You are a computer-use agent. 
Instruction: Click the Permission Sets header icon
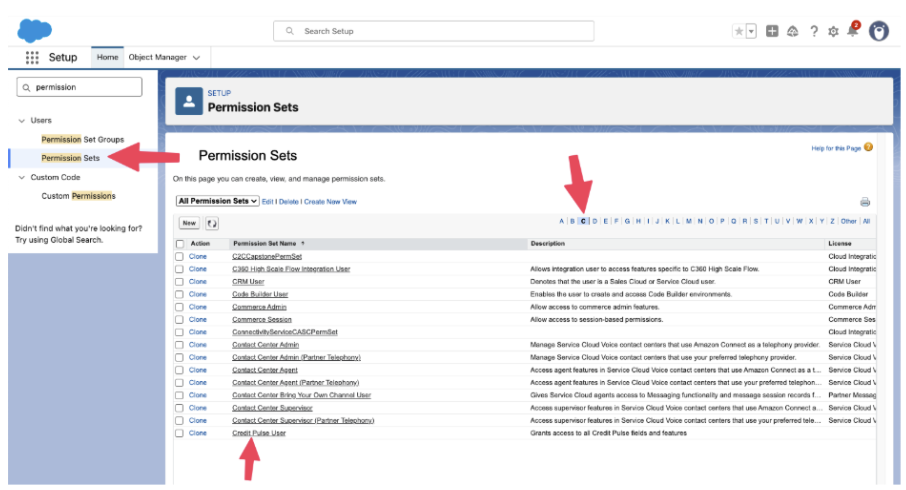[189, 101]
